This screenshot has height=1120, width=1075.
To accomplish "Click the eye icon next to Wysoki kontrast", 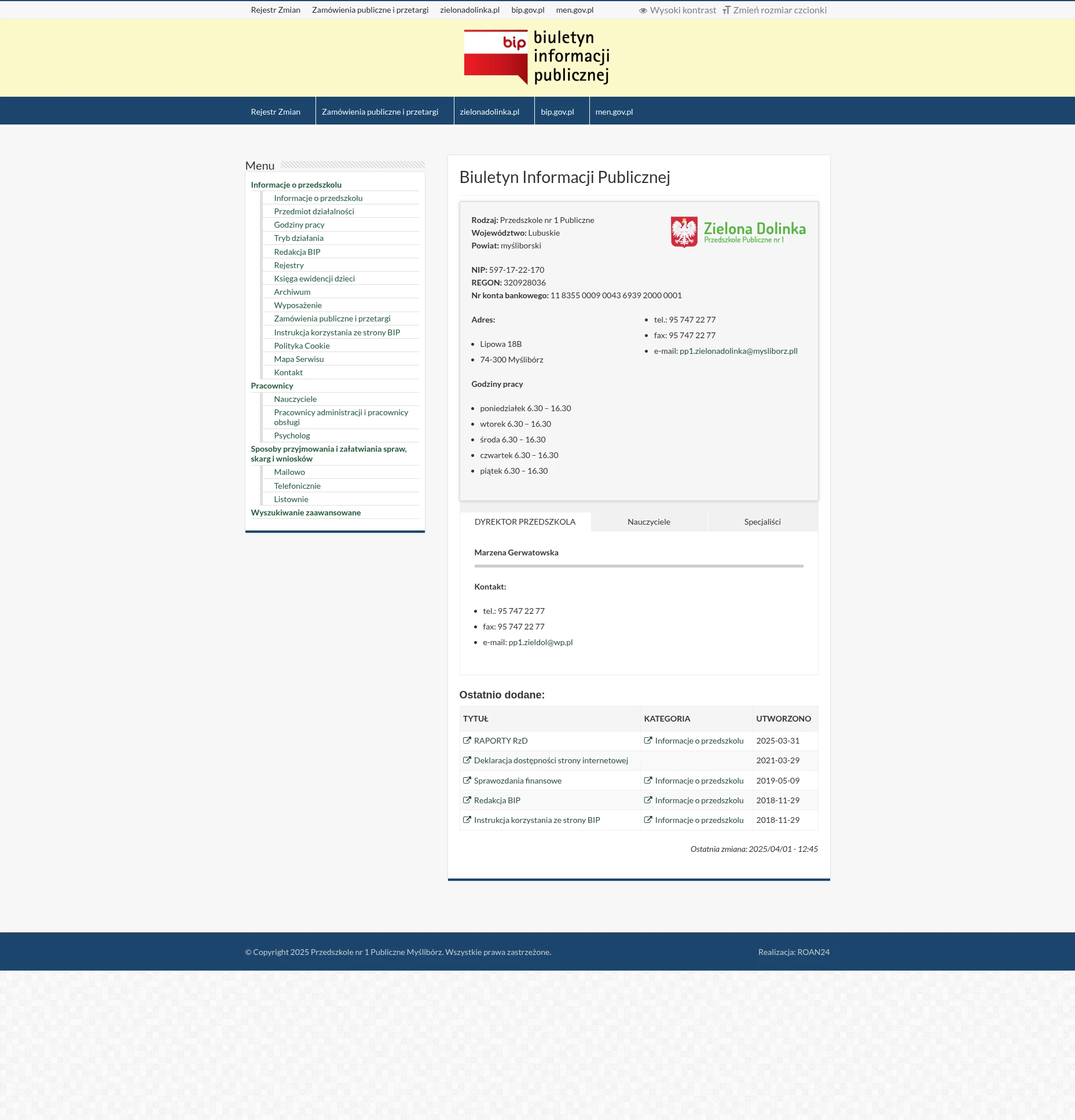I will tap(643, 10).
